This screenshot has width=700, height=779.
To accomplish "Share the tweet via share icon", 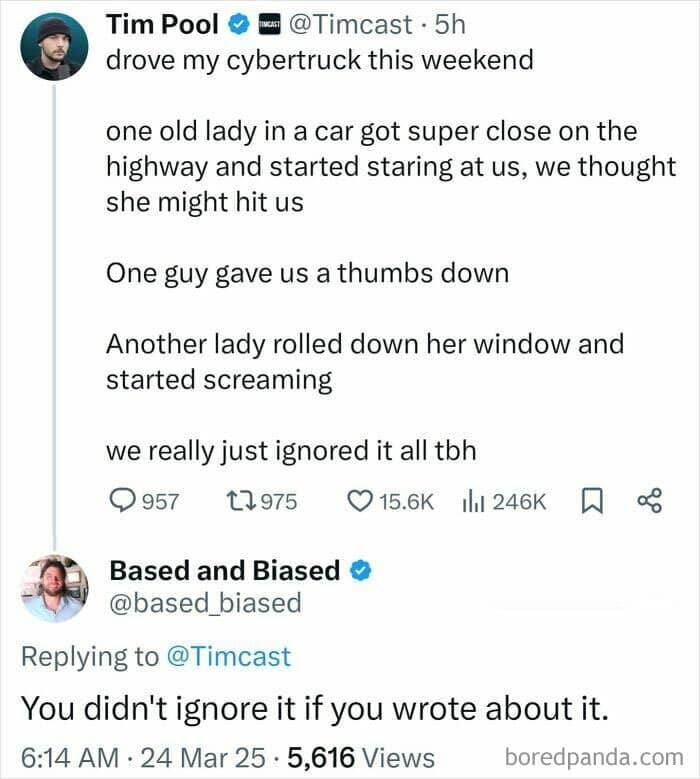I will [649, 500].
